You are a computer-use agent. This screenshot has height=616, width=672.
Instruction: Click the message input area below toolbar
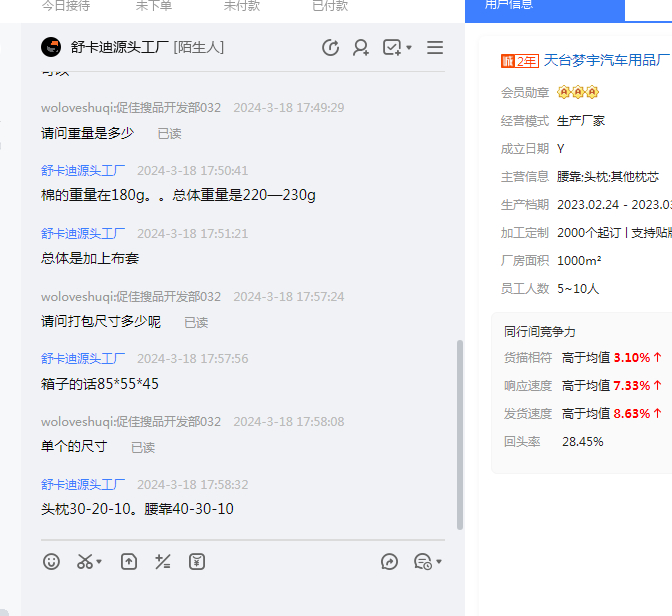point(240,595)
